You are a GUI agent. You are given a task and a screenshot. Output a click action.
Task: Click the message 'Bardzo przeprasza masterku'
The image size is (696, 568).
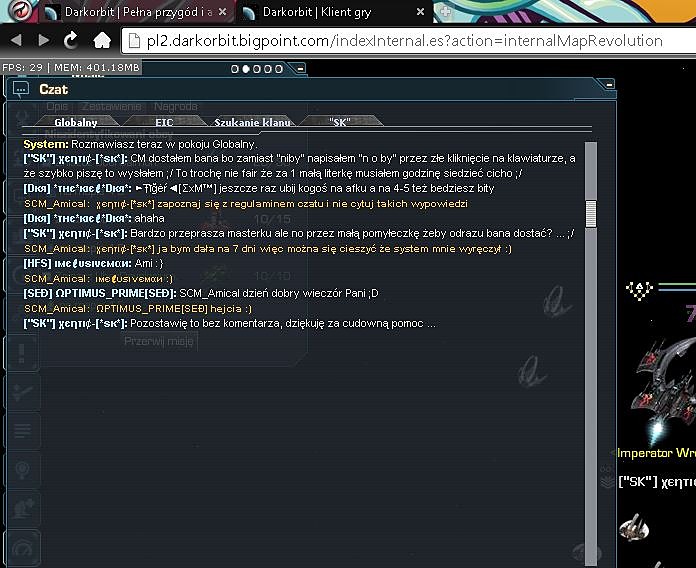tap(299, 233)
